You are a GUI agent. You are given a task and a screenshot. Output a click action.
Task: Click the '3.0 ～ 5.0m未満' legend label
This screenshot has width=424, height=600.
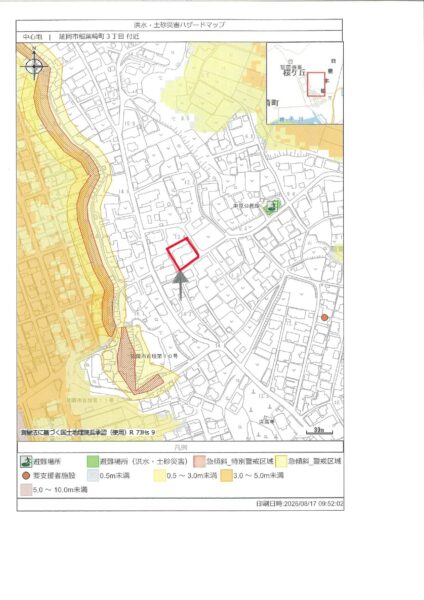[x=259, y=476]
